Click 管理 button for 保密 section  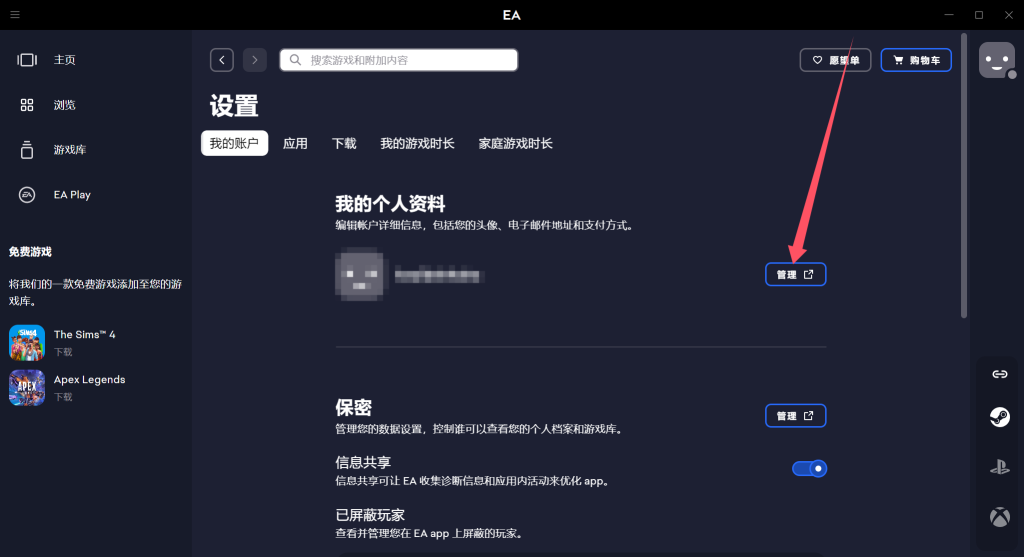pyautogui.click(x=795, y=416)
